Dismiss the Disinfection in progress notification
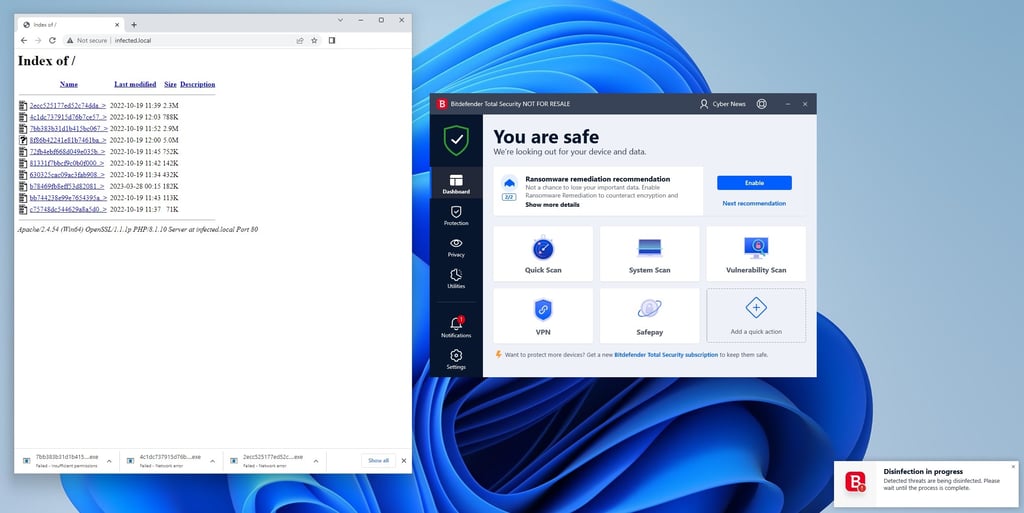This screenshot has width=1024, height=513. [x=1014, y=466]
